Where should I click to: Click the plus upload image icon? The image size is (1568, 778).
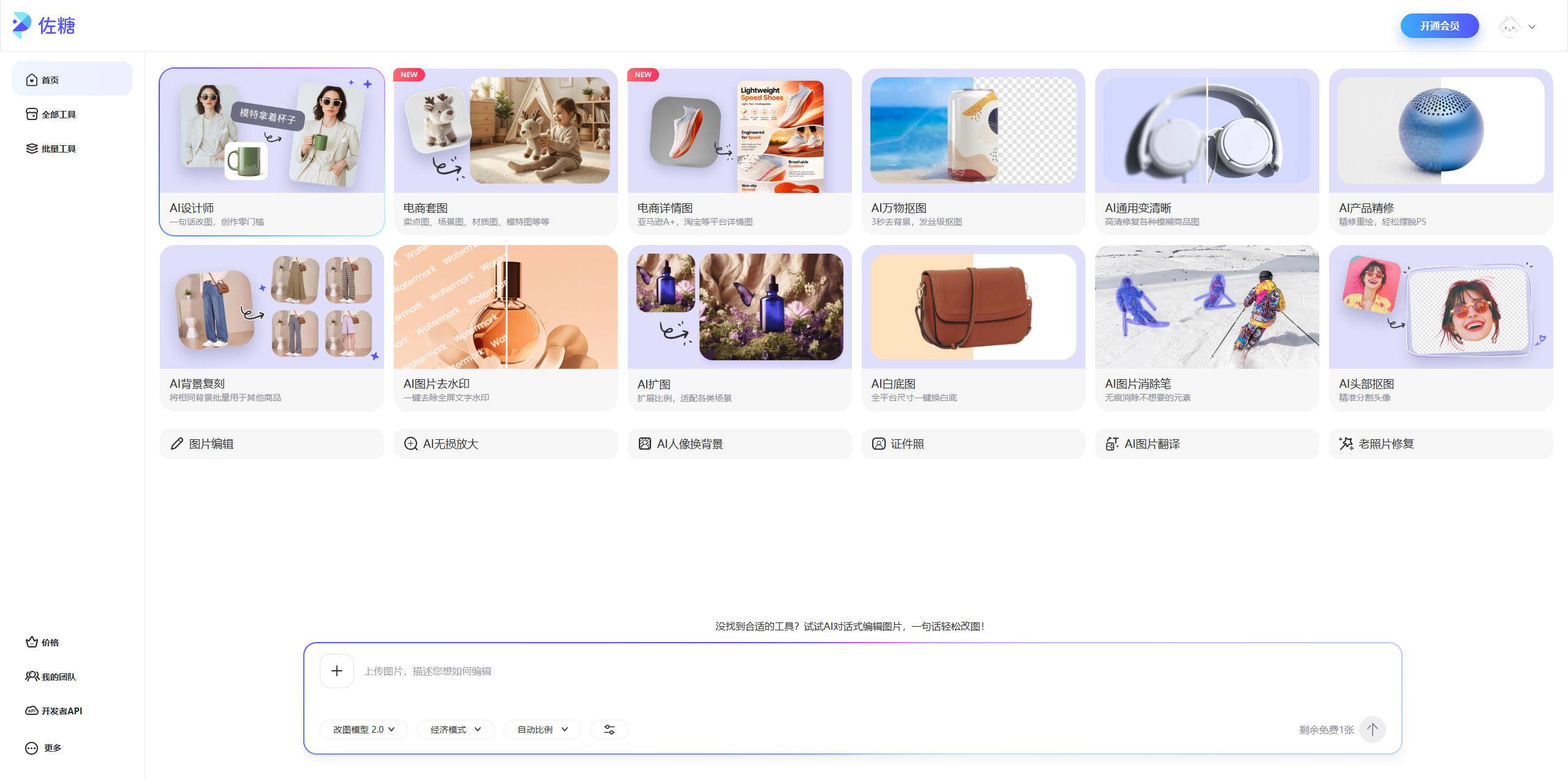point(337,671)
